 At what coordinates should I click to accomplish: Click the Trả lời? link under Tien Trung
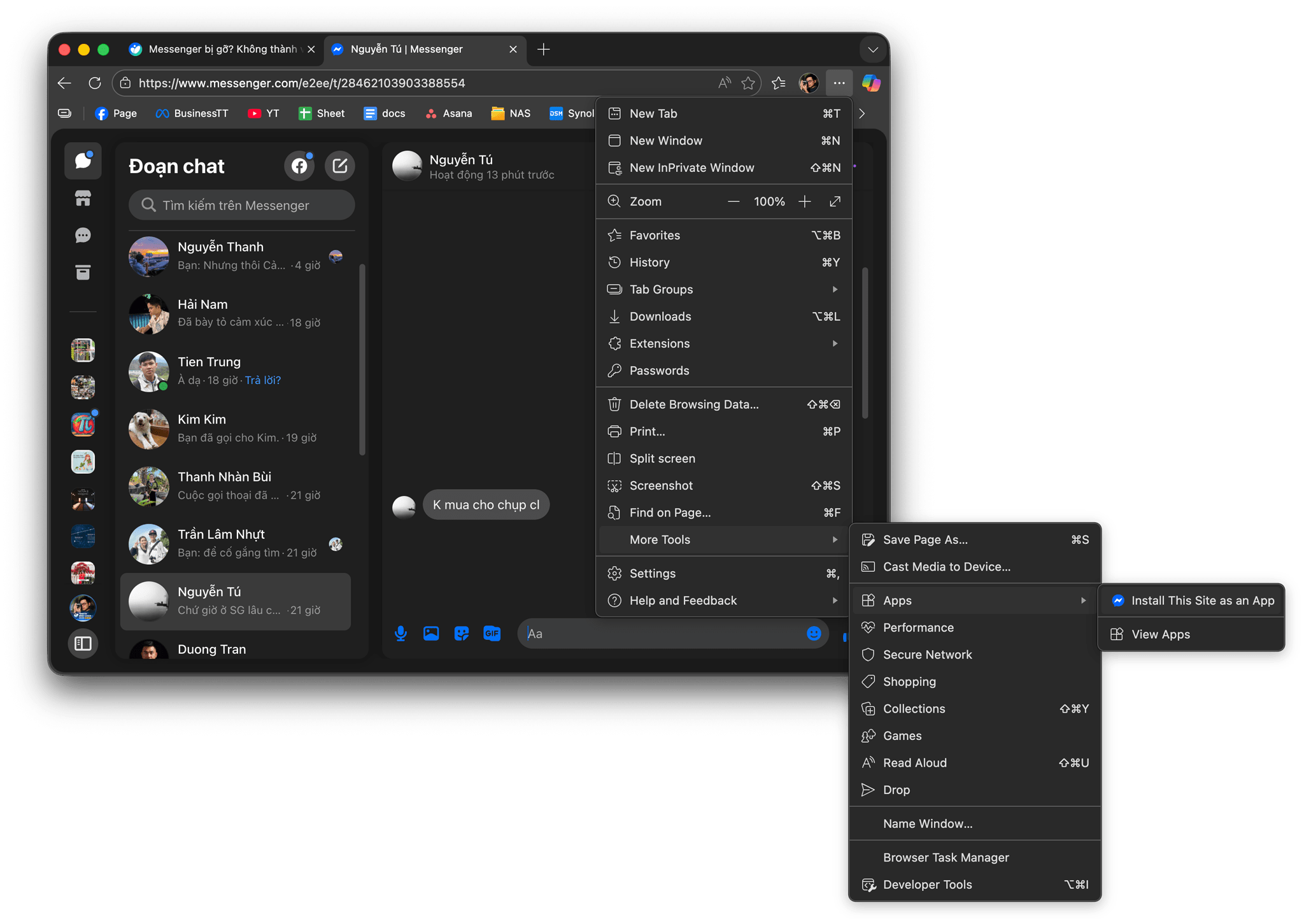pos(263,380)
